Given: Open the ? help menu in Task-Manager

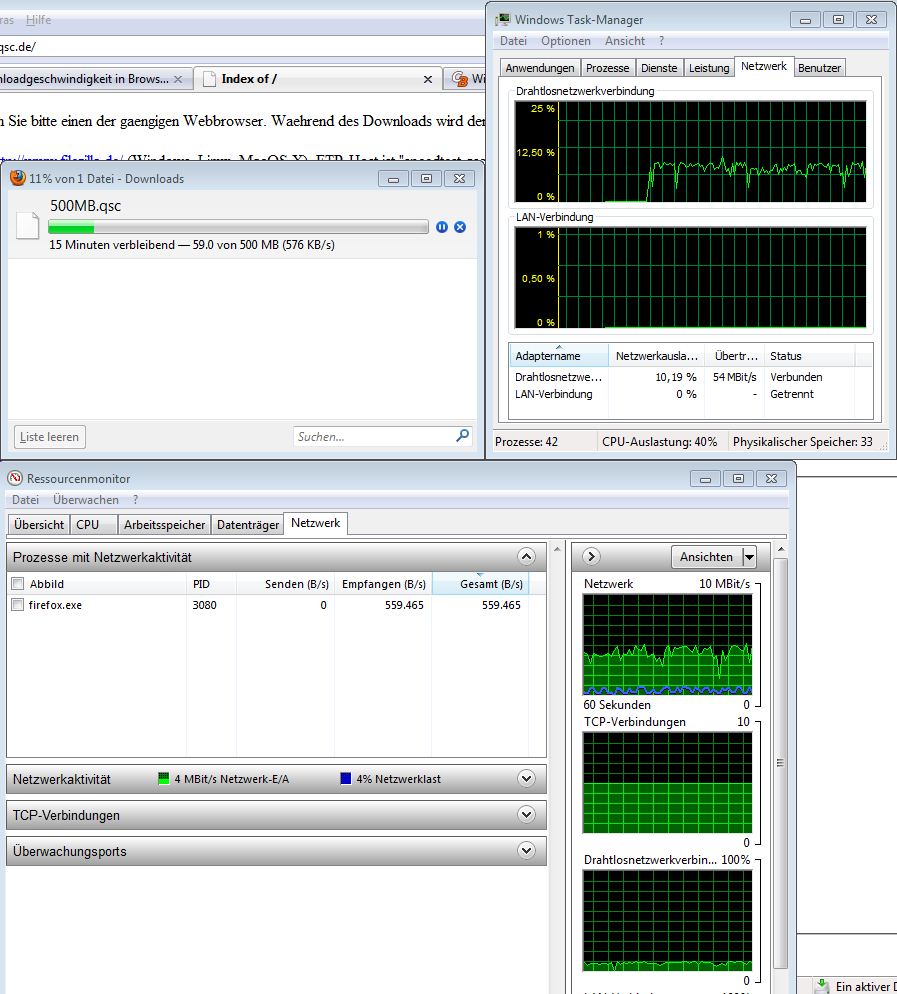Looking at the screenshot, I should coord(661,41).
